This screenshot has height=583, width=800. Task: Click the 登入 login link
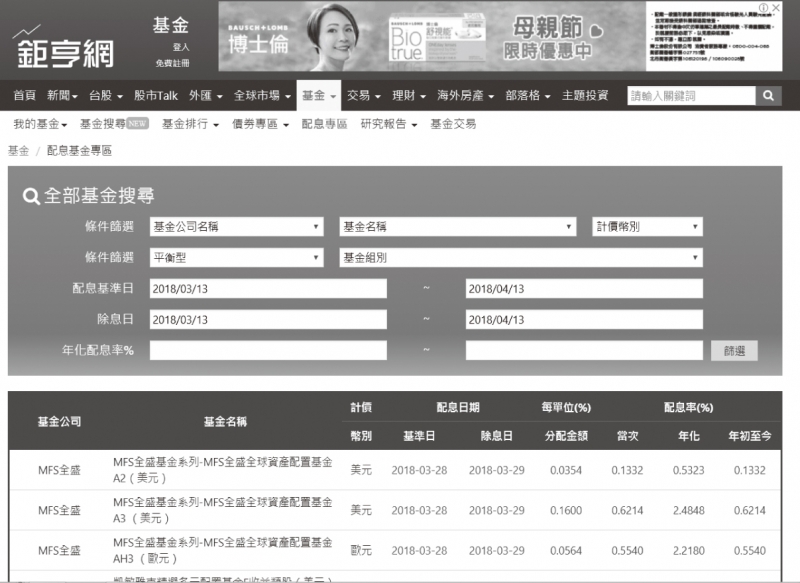coord(180,47)
